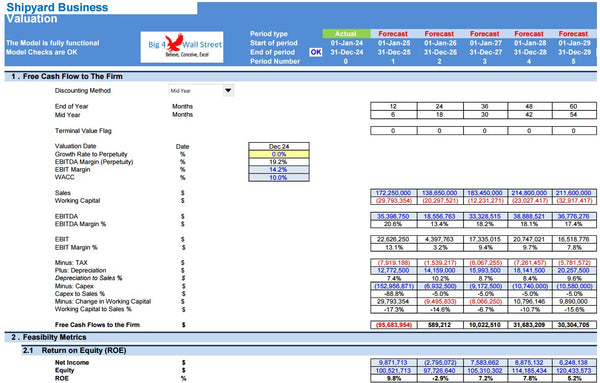Select the WACC 10.0% input cell

pyautogui.click(x=279, y=178)
